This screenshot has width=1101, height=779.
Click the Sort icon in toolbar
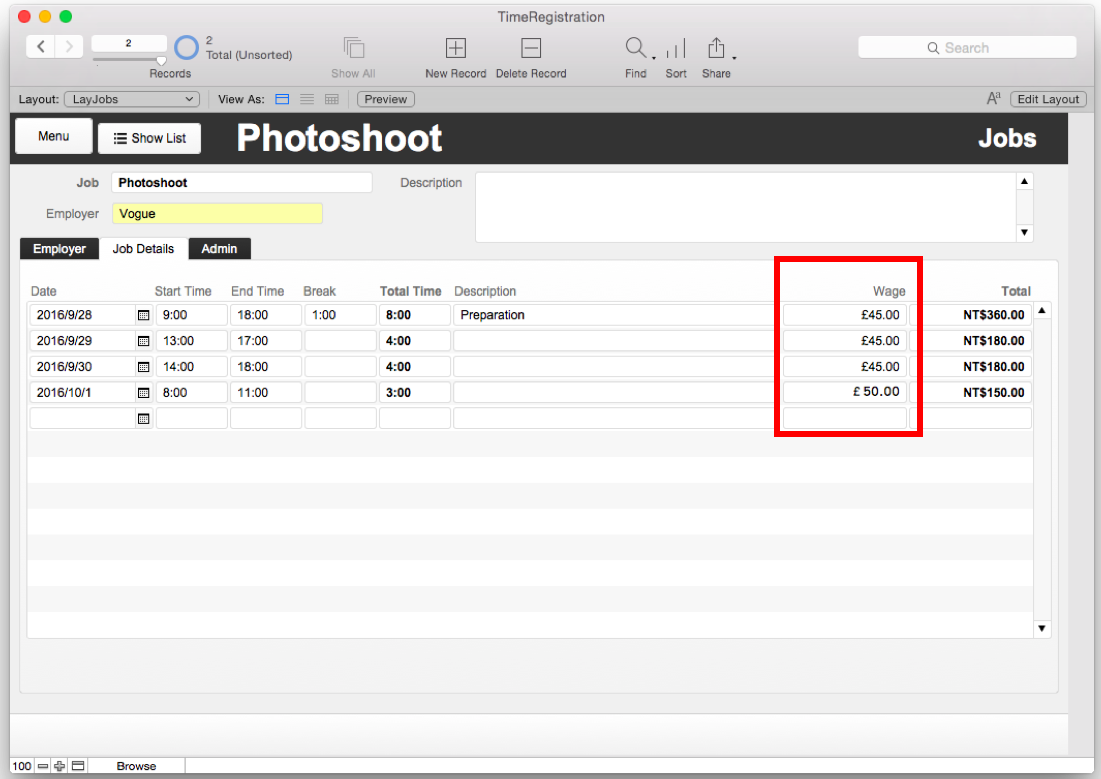coord(675,48)
